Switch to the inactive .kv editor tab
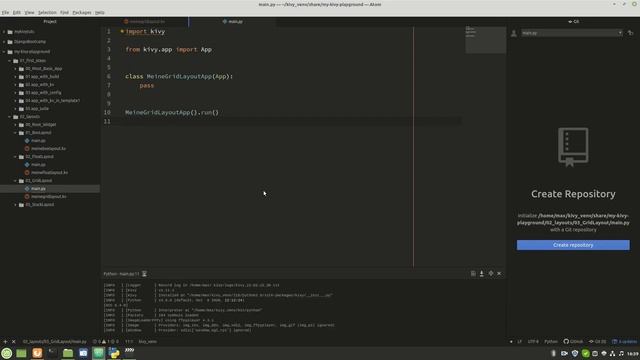Viewport: 640px width, 360px height. 145,22
